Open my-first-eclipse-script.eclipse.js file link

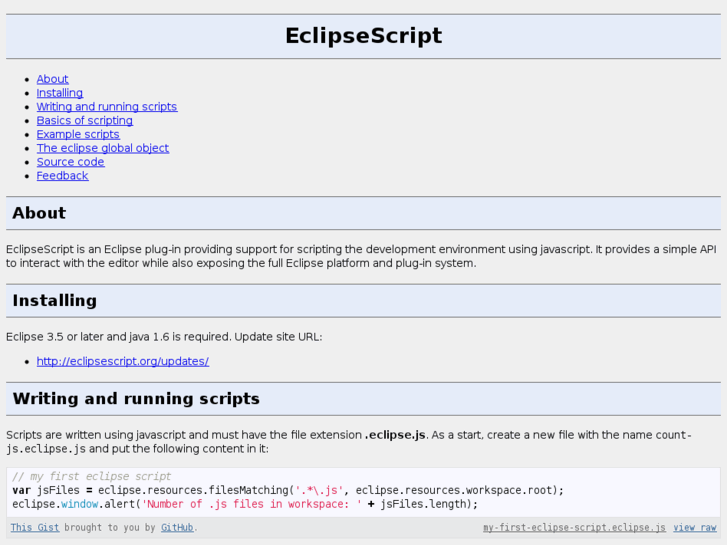(x=574, y=527)
